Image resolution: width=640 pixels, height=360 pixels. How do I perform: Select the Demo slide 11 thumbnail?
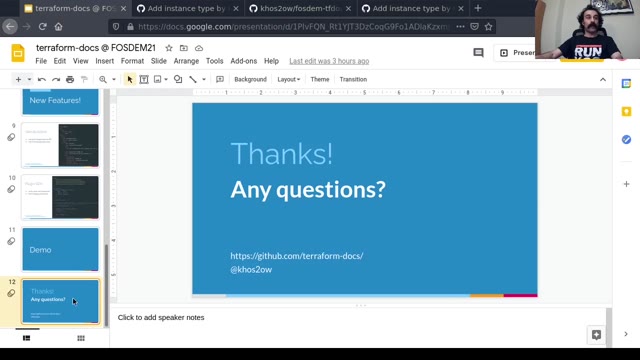click(x=60, y=249)
